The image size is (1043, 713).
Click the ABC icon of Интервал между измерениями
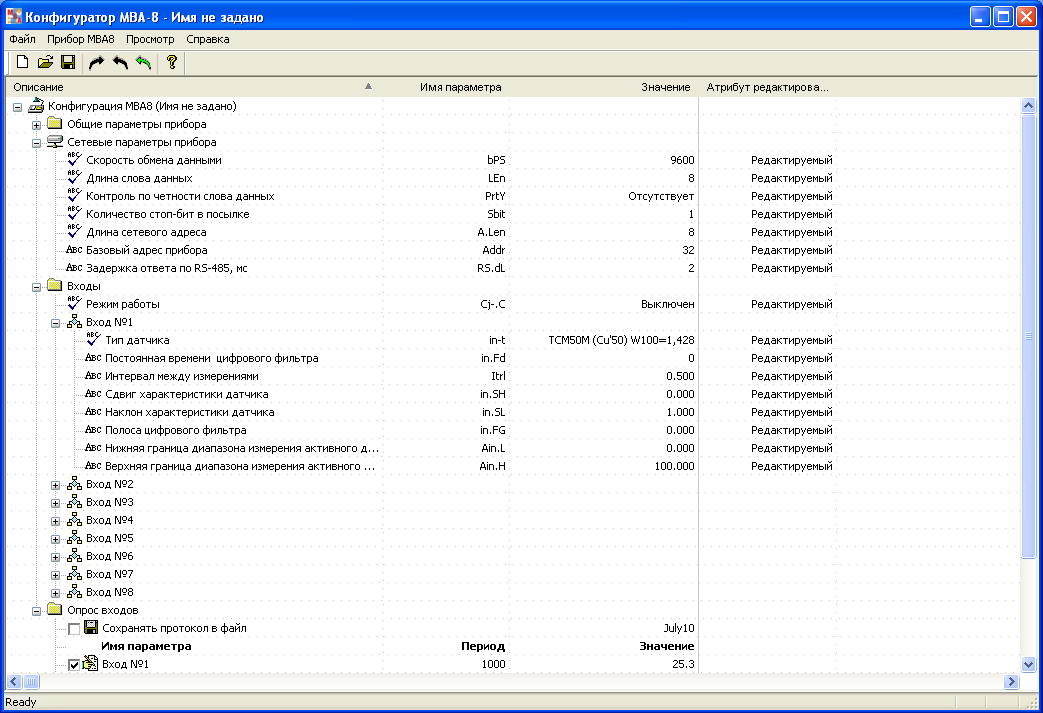coord(93,376)
